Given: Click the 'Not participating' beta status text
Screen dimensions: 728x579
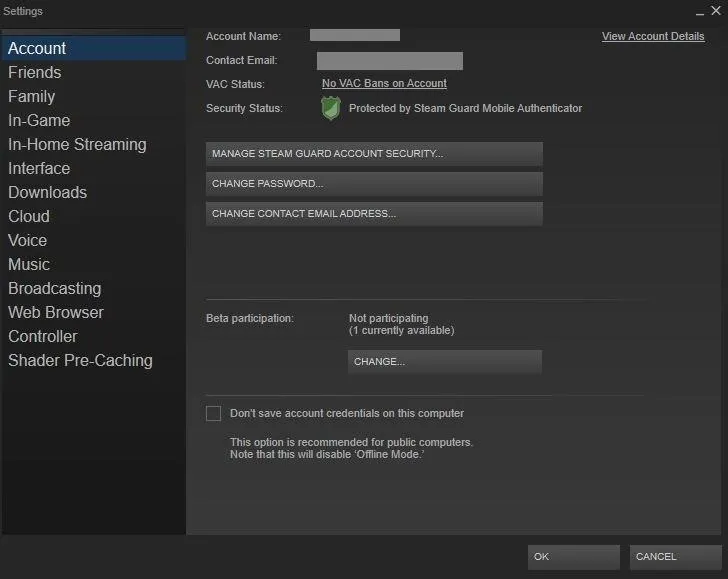Looking at the screenshot, I should (x=389, y=319).
